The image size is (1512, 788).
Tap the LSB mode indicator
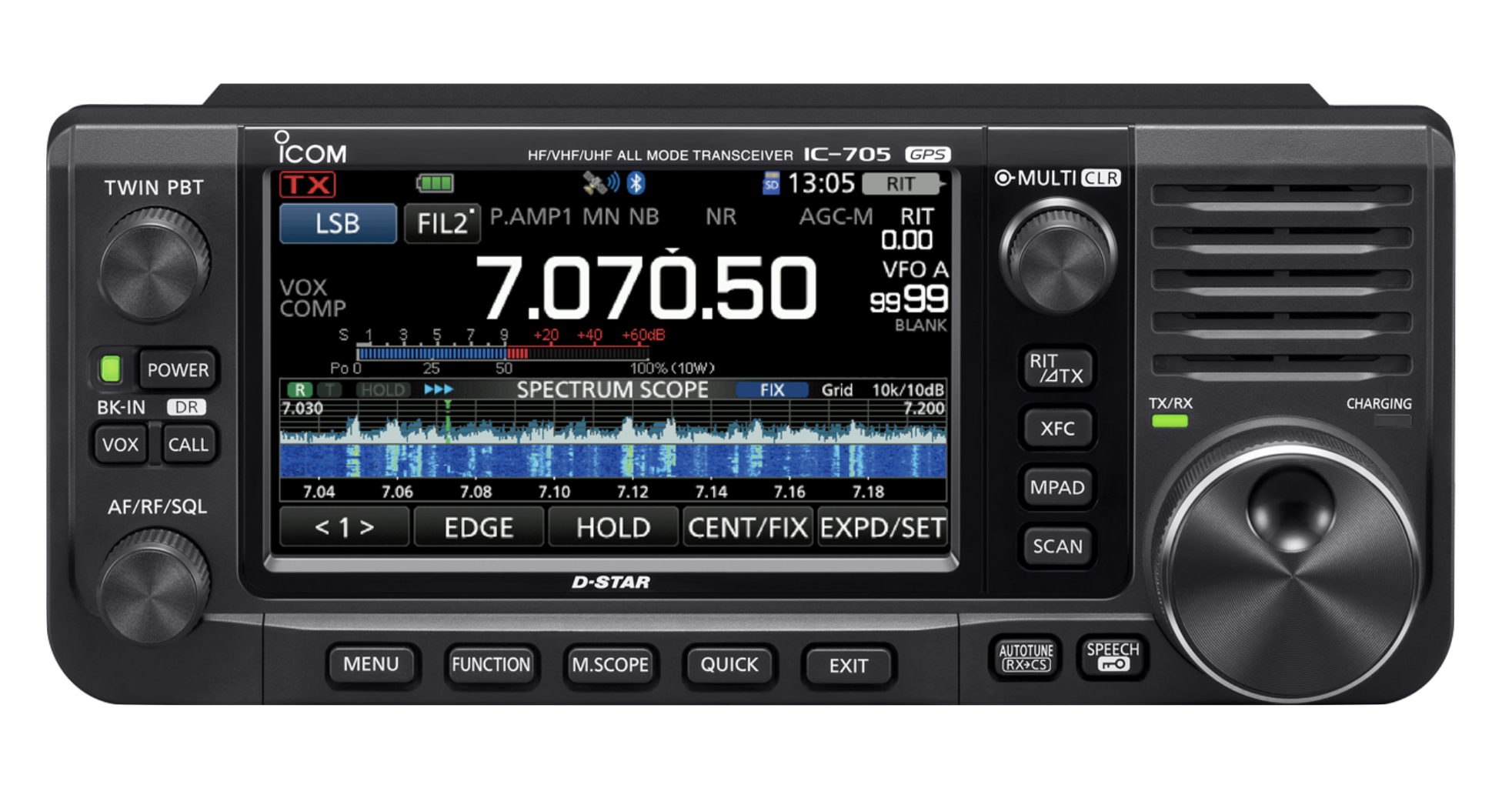339,223
